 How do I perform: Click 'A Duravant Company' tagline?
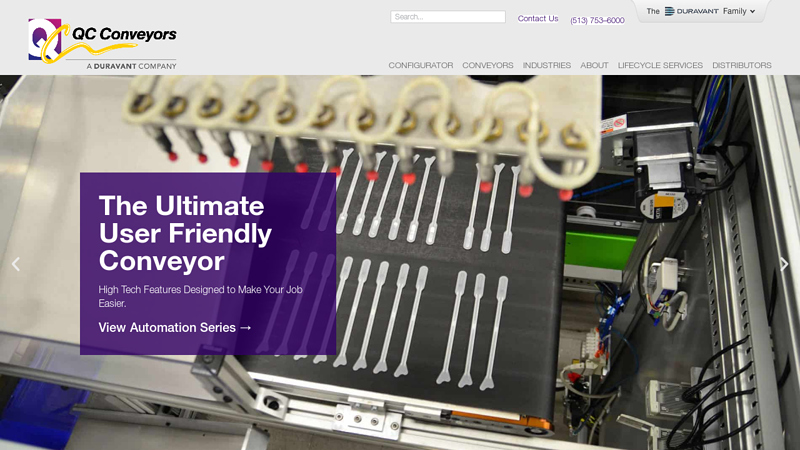coord(132,66)
